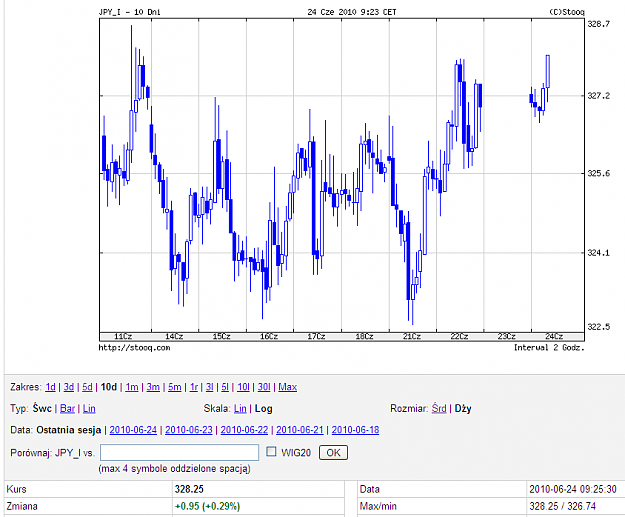Open session date 2010-06-18
Screen dimensions: 625x517
pos(355,430)
